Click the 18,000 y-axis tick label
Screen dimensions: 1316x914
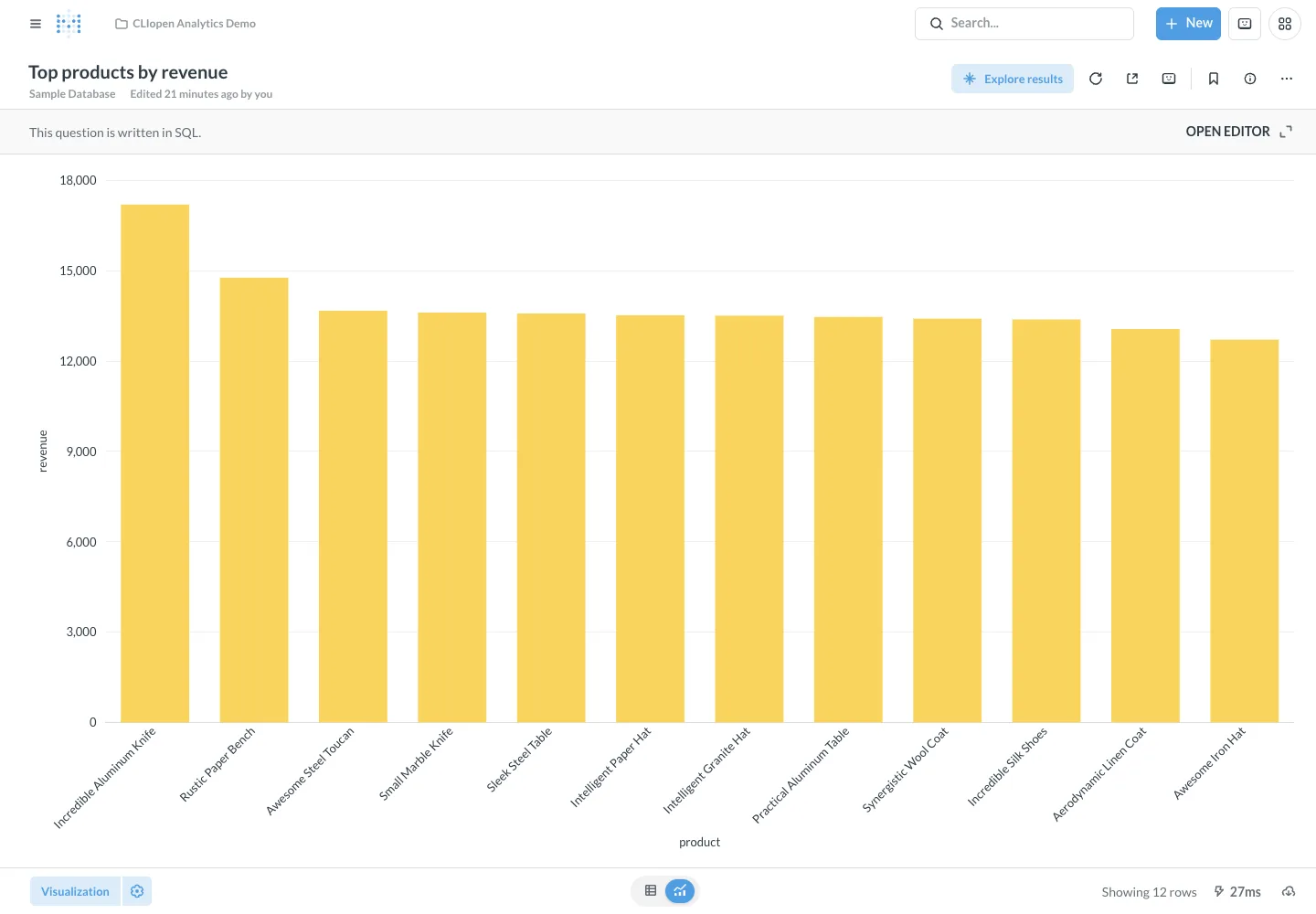click(78, 180)
